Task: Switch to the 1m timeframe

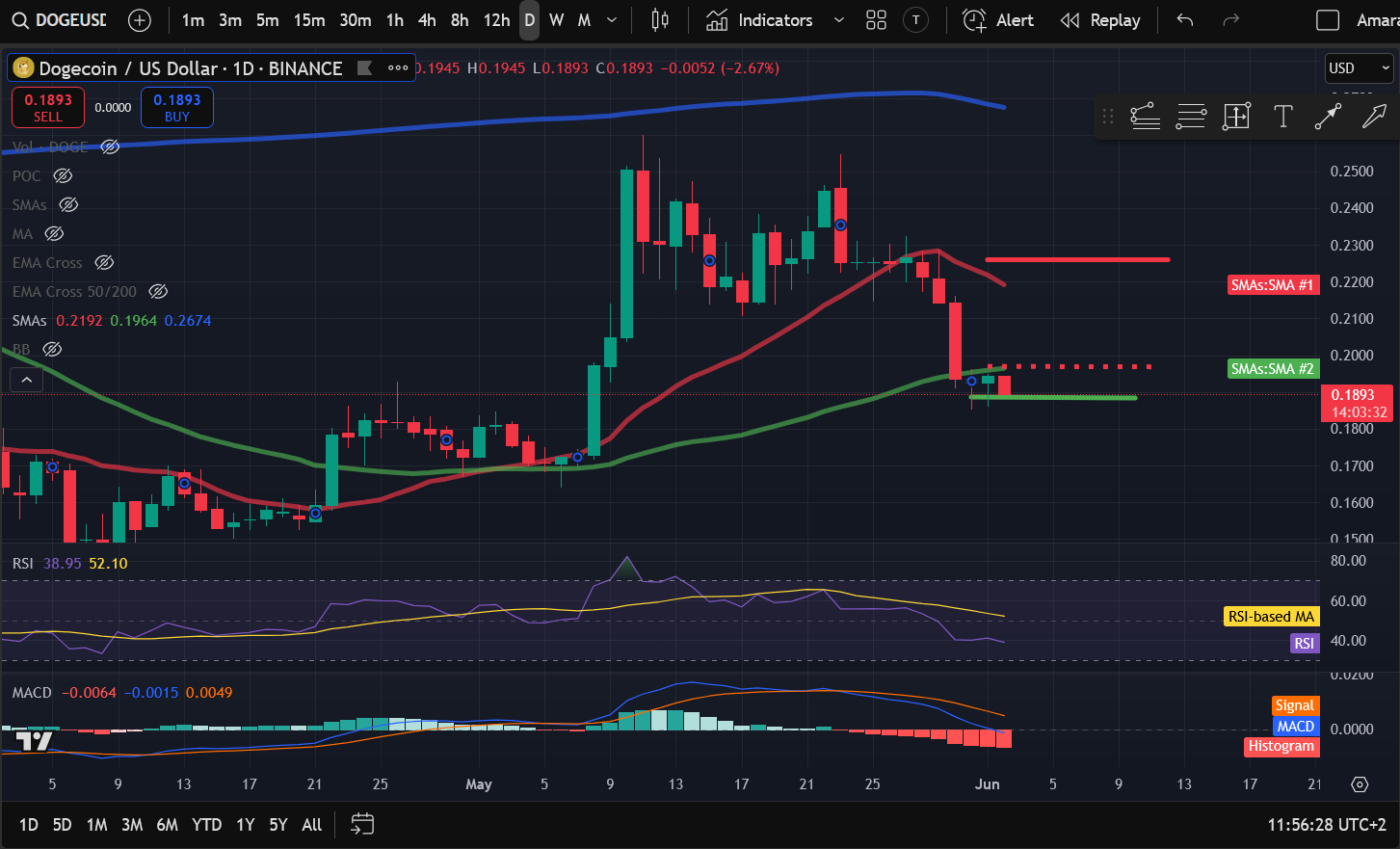Action: (x=193, y=20)
